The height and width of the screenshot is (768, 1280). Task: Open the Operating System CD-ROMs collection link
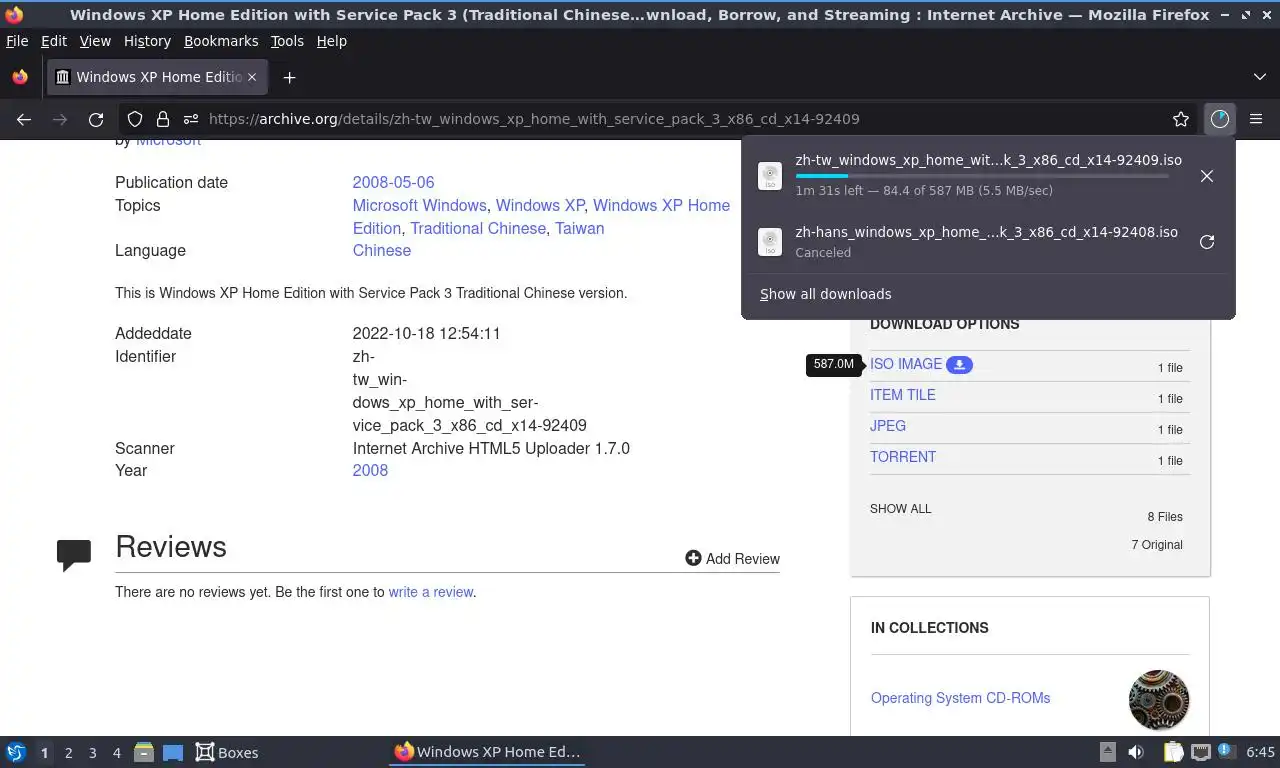pyautogui.click(x=960, y=698)
